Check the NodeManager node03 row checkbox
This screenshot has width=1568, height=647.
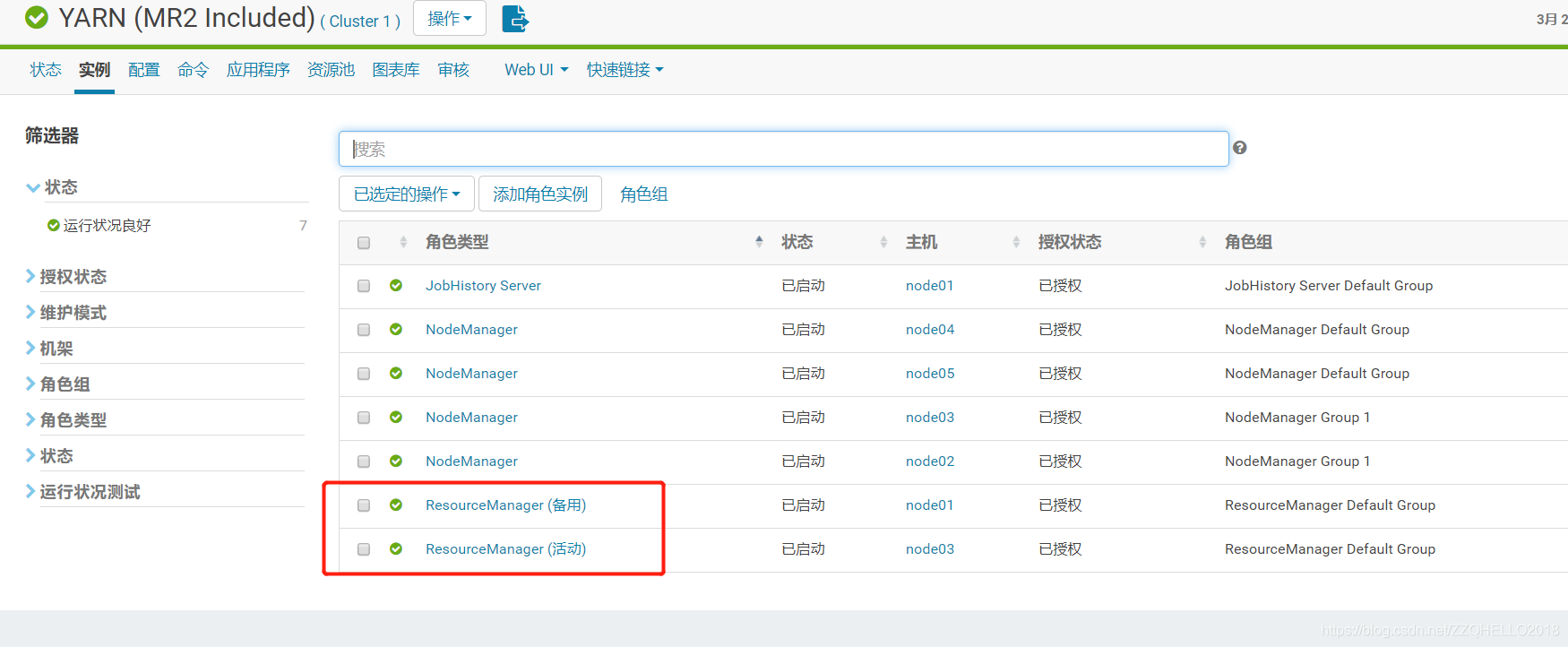(364, 418)
